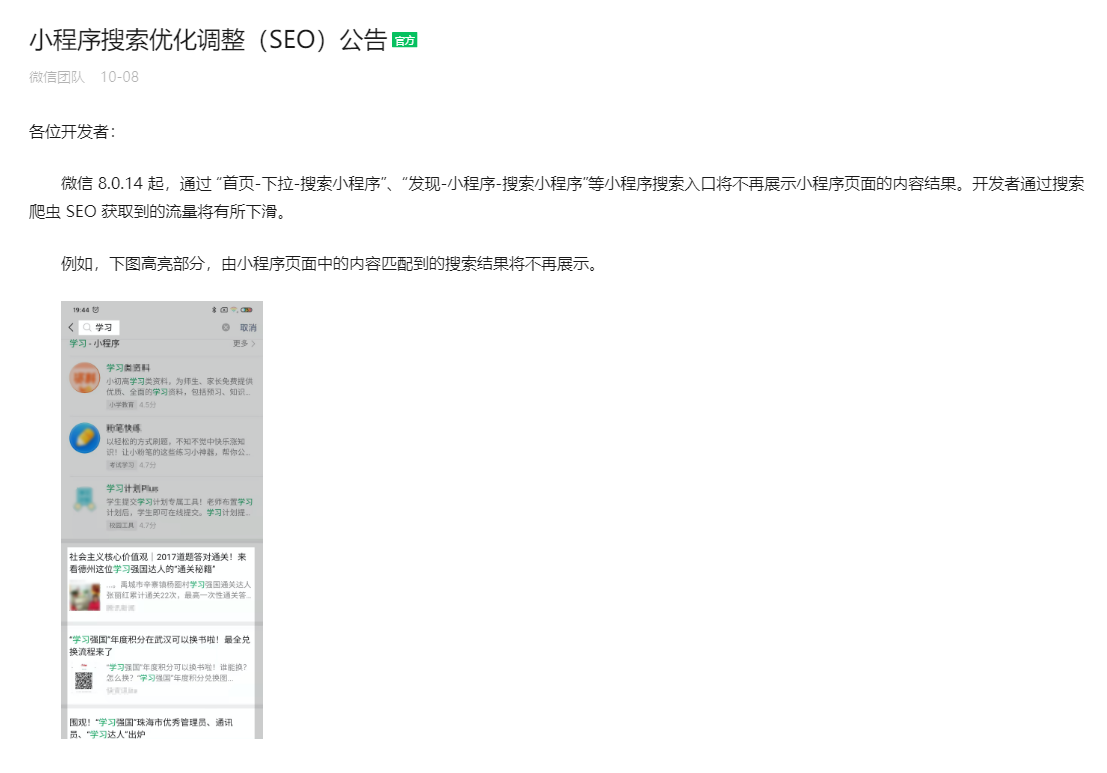Screen dimensions: 1107x773
Task: Click the battery icon in the phone status bar
Action: tap(246, 310)
